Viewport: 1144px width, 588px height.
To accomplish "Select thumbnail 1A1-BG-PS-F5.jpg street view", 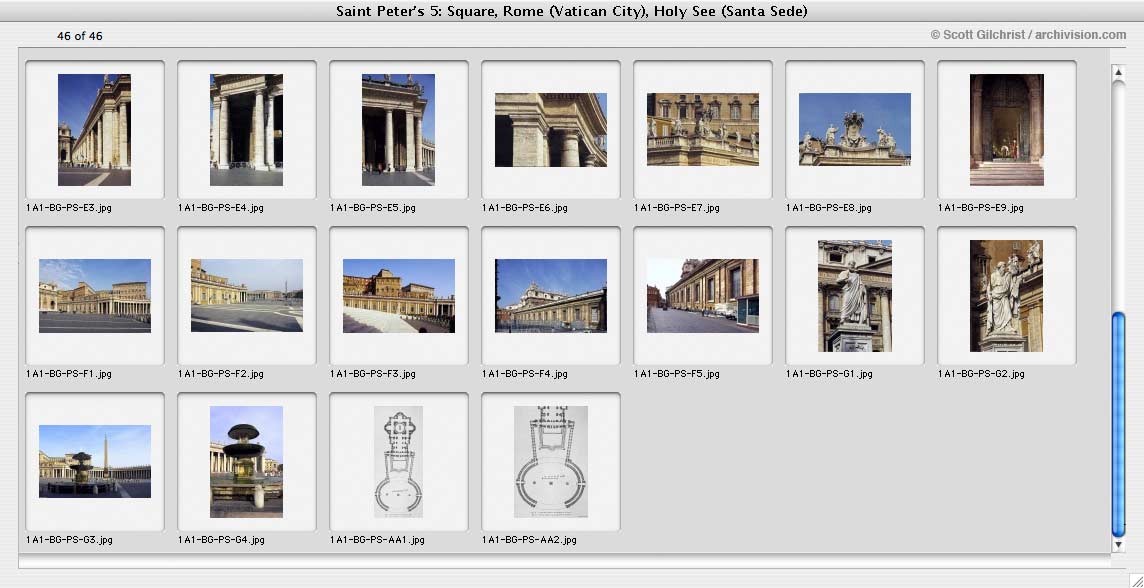I will point(703,295).
